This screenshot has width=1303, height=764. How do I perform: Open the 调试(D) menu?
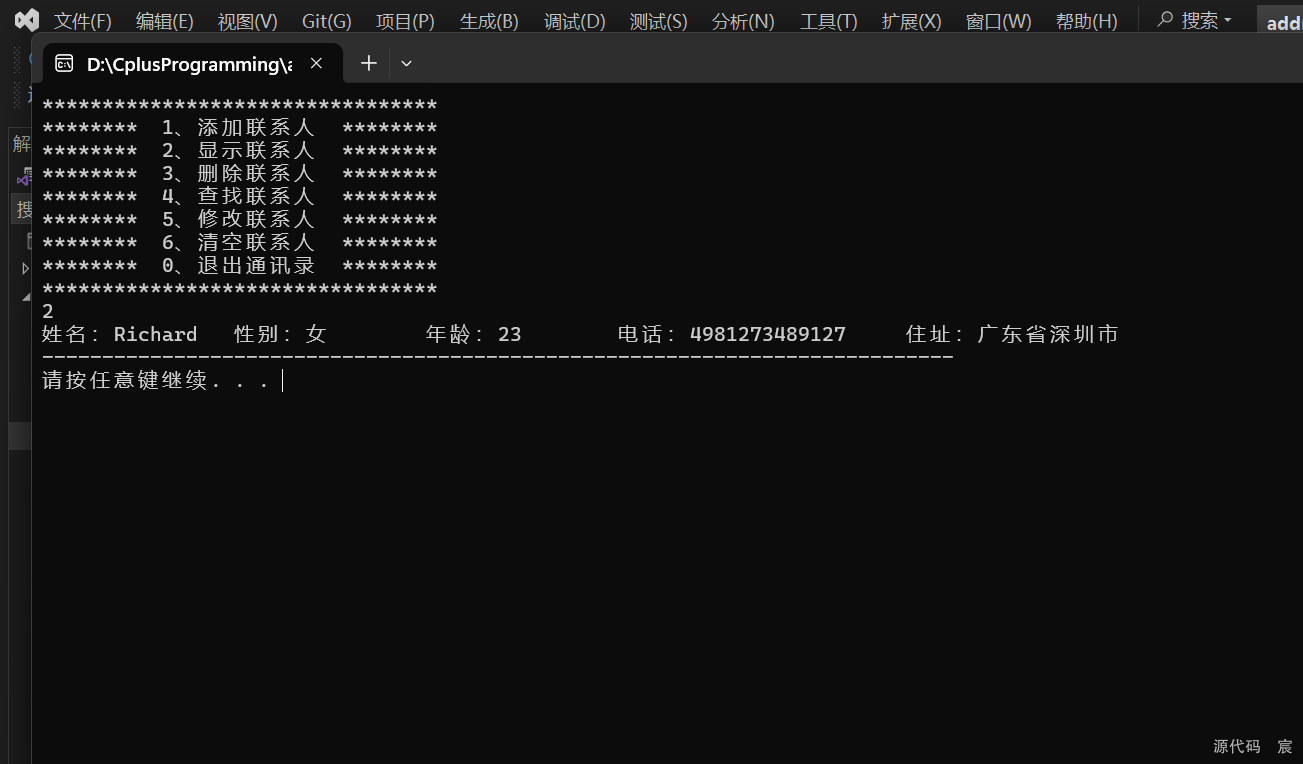(574, 21)
